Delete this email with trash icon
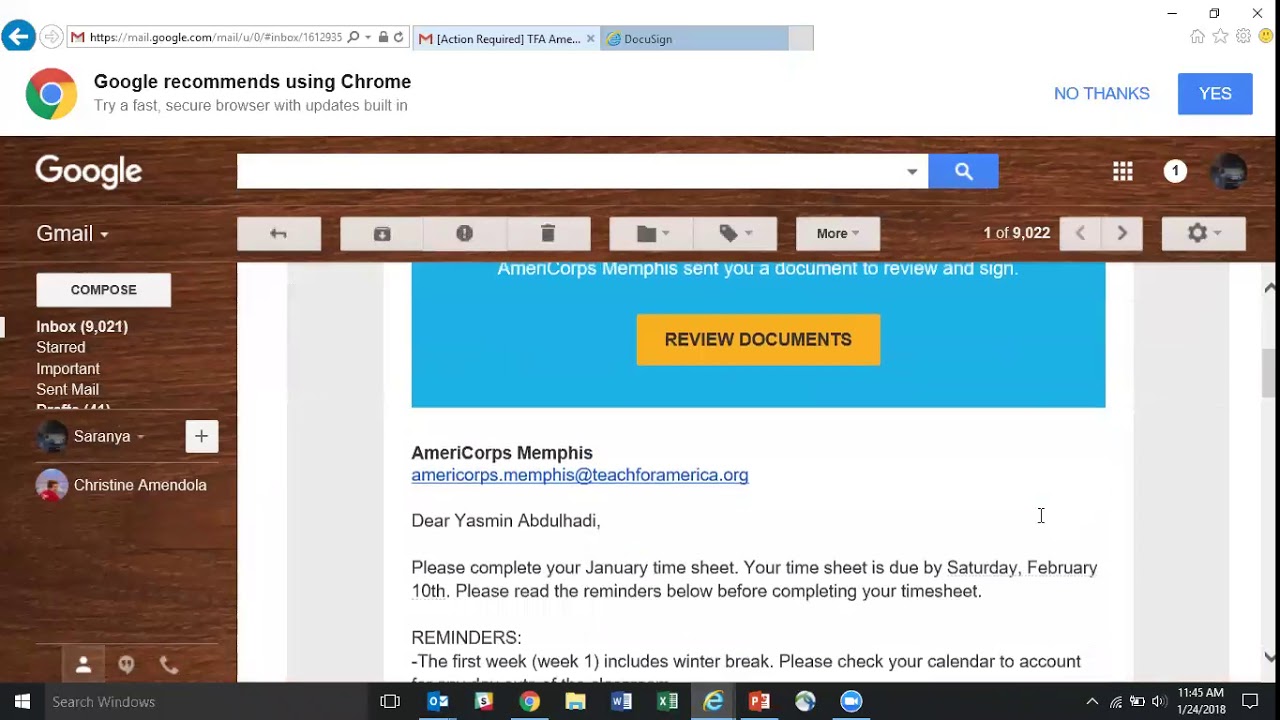The image size is (1280, 720). (x=548, y=233)
